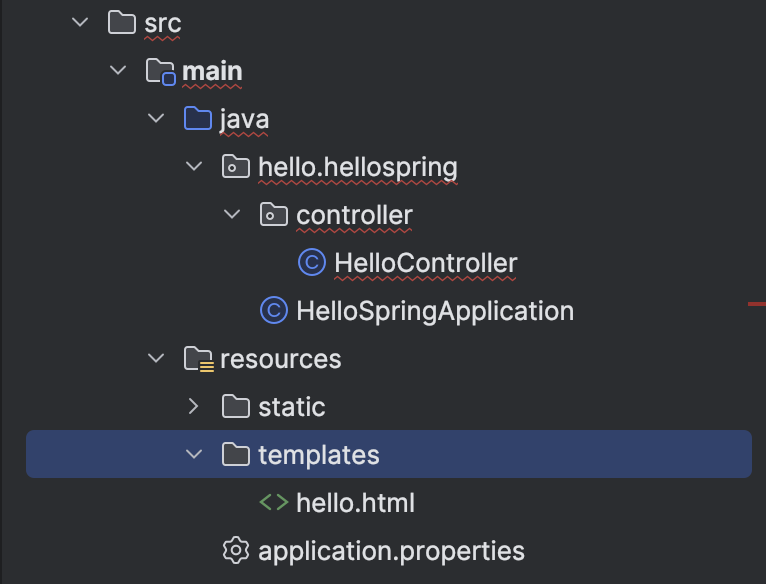Click the controller package icon
The height and width of the screenshot is (584, 766).
click(273, 215)
